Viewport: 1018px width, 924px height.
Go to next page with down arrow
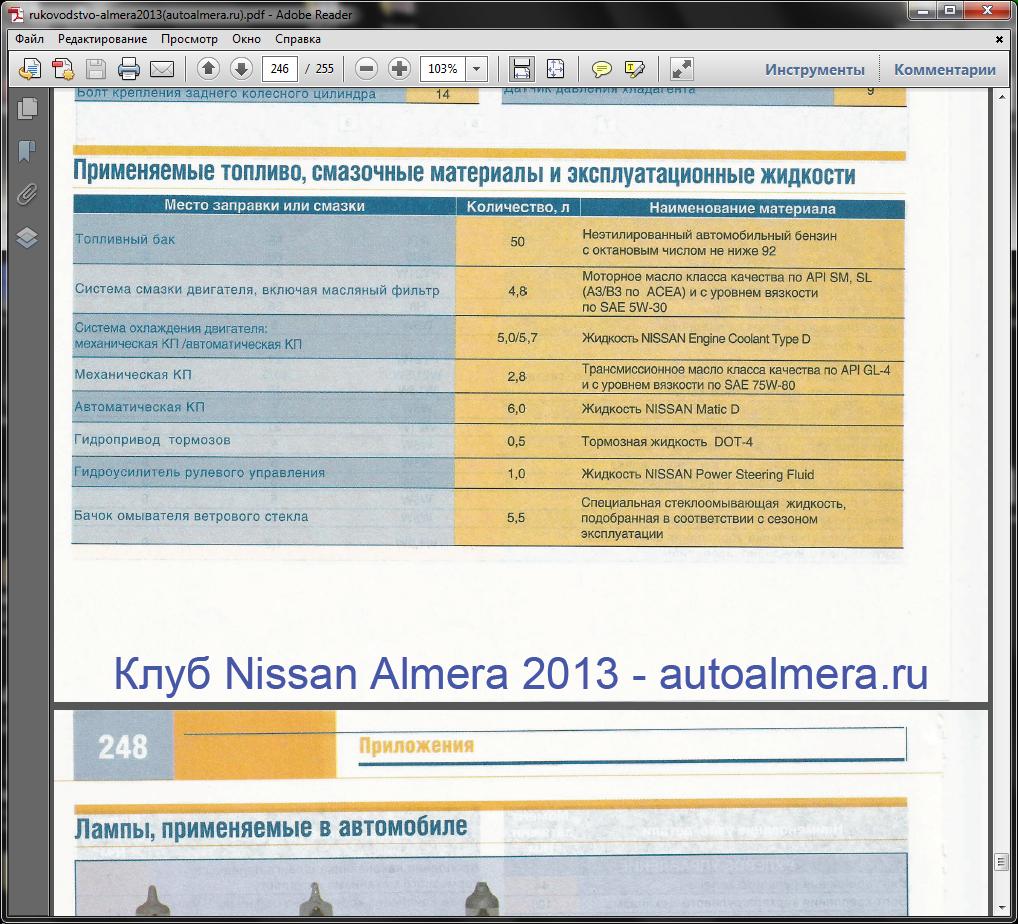pyautogui.click(x=242, y=68)
